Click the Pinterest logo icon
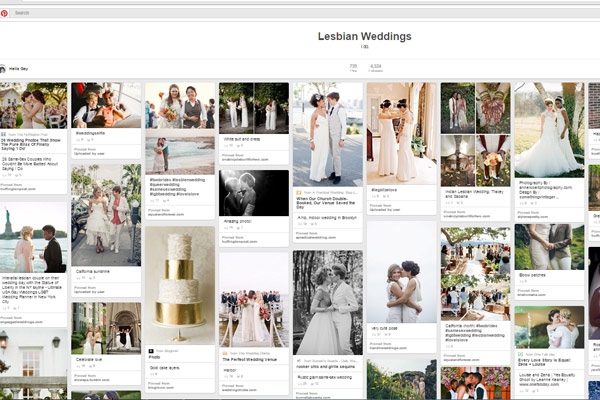The image size is (600, 400). click(x=6, y=13)
